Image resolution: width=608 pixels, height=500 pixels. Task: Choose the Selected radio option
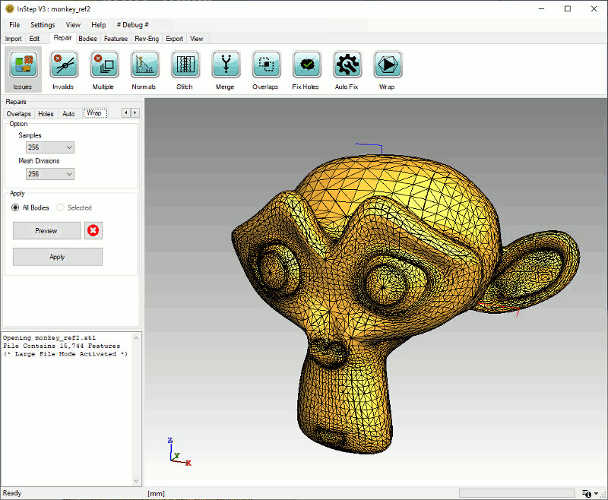point(61,207)
